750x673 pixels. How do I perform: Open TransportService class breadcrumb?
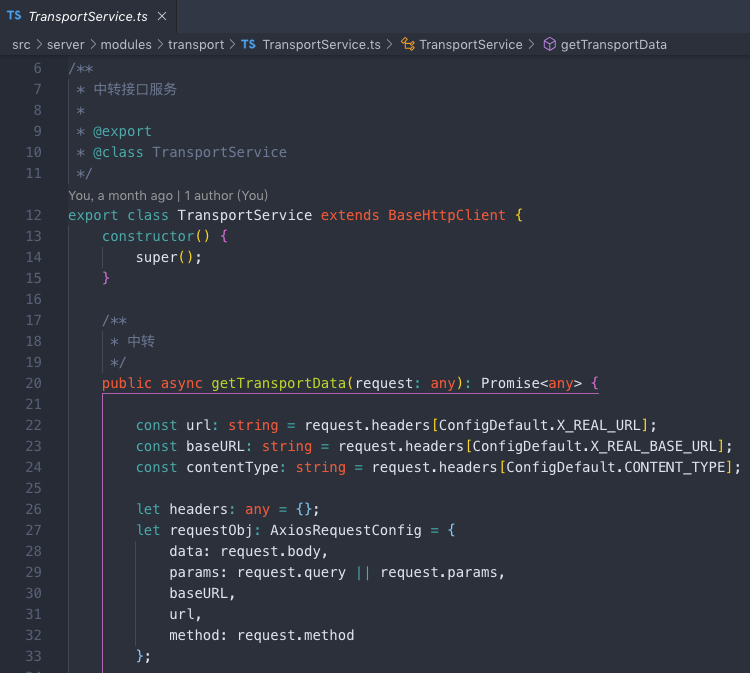tap(471, 44)
